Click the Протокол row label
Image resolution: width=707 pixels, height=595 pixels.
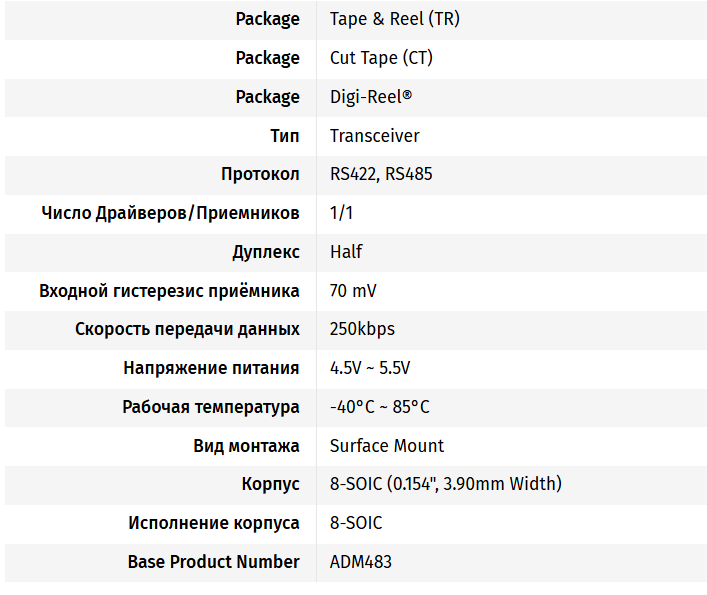coord(260,174)
